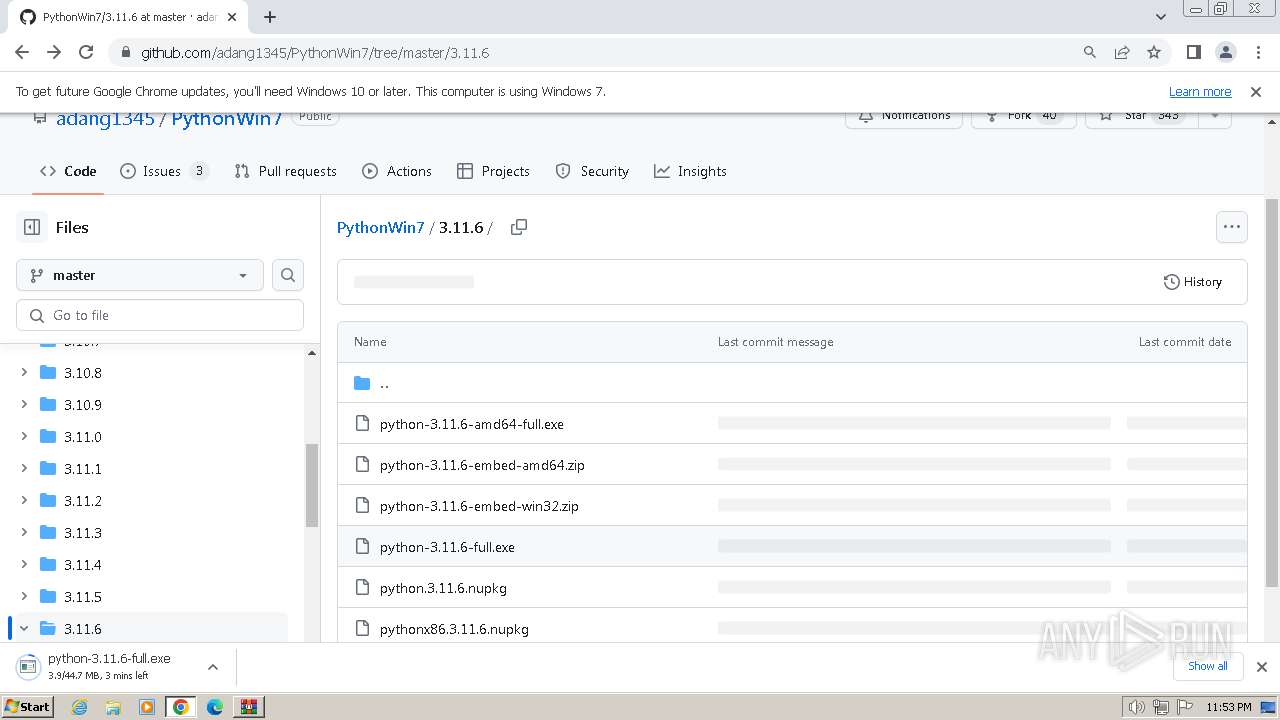1280x720 pixels.
Task: Expand the 3.11.4 folder chevron
Action: tap(24, 565)
